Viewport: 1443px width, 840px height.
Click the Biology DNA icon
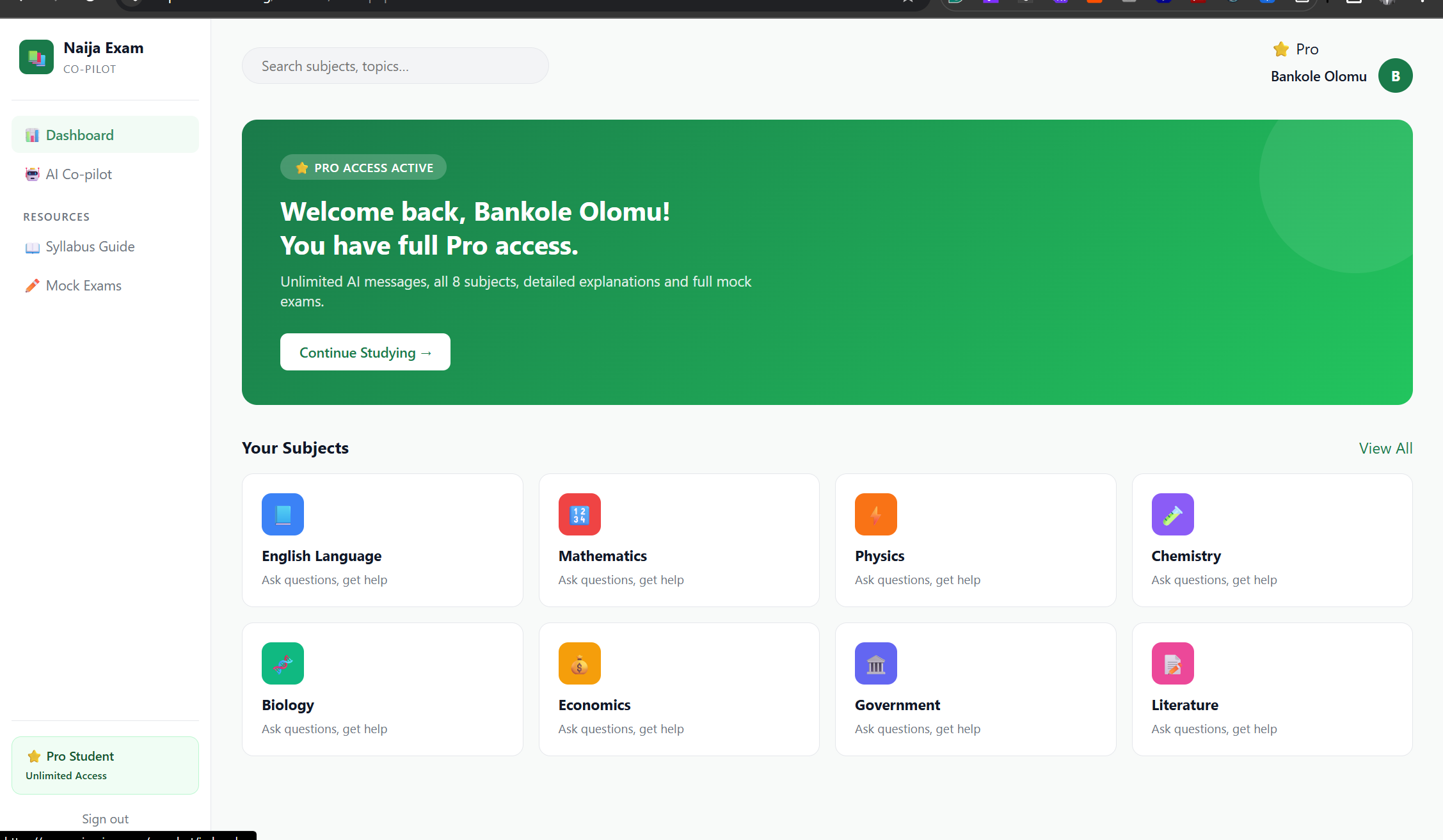pos(282,663)
